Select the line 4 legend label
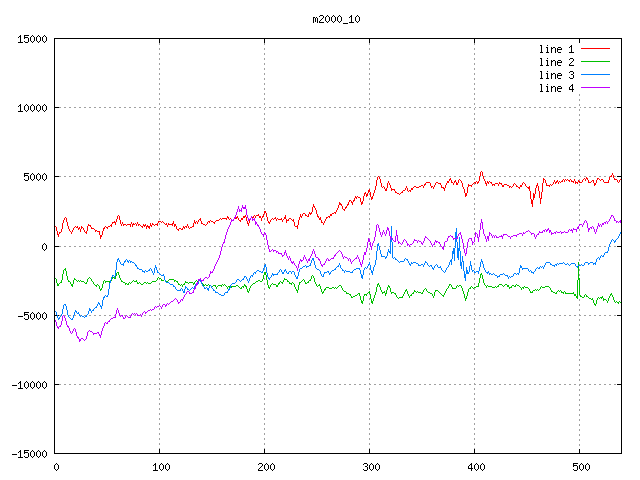The width and height of the screenshot is (640, 480). (x=557, y=88)
